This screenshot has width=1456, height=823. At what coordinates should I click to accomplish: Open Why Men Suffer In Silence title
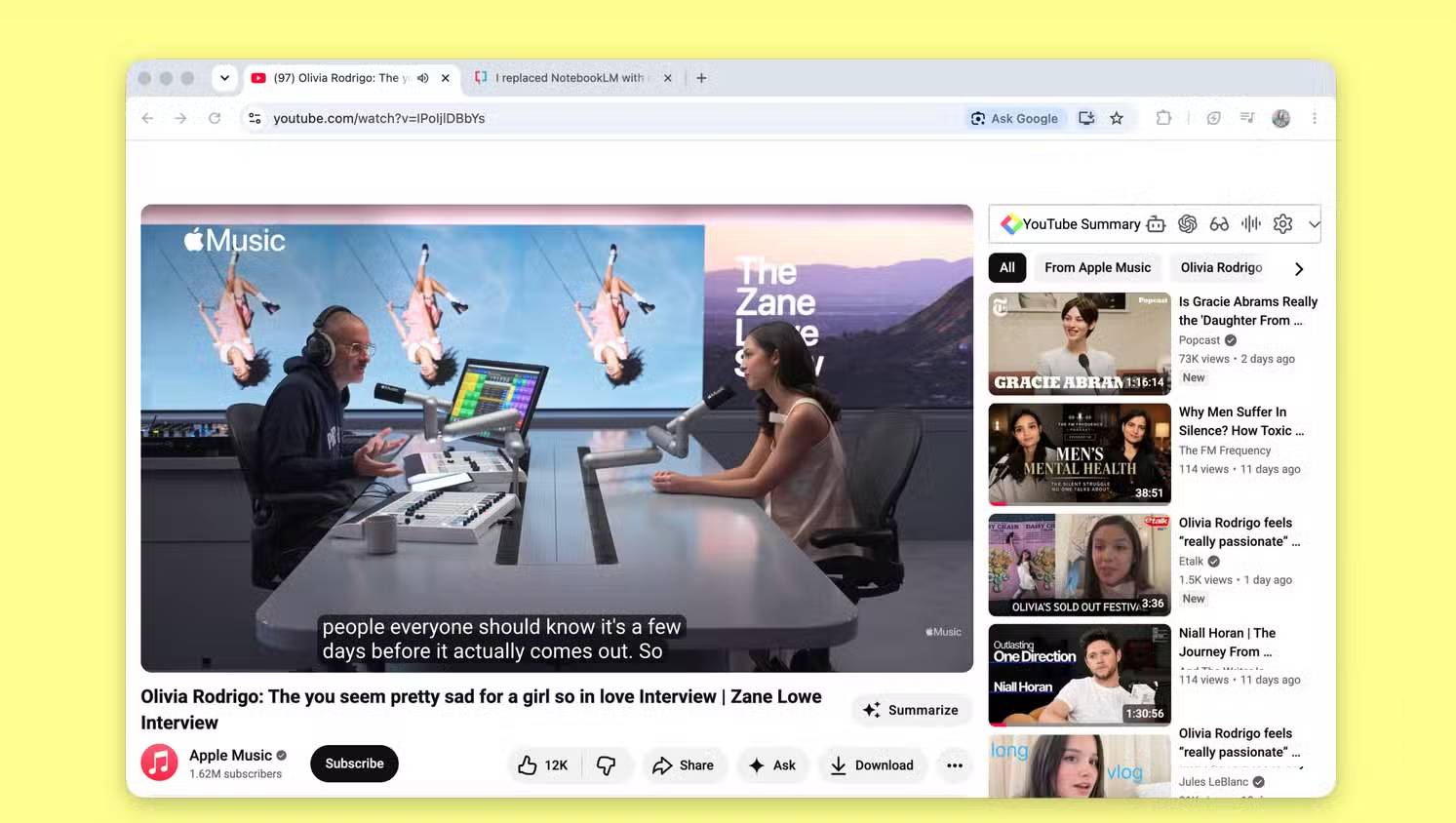point(1241,421)
